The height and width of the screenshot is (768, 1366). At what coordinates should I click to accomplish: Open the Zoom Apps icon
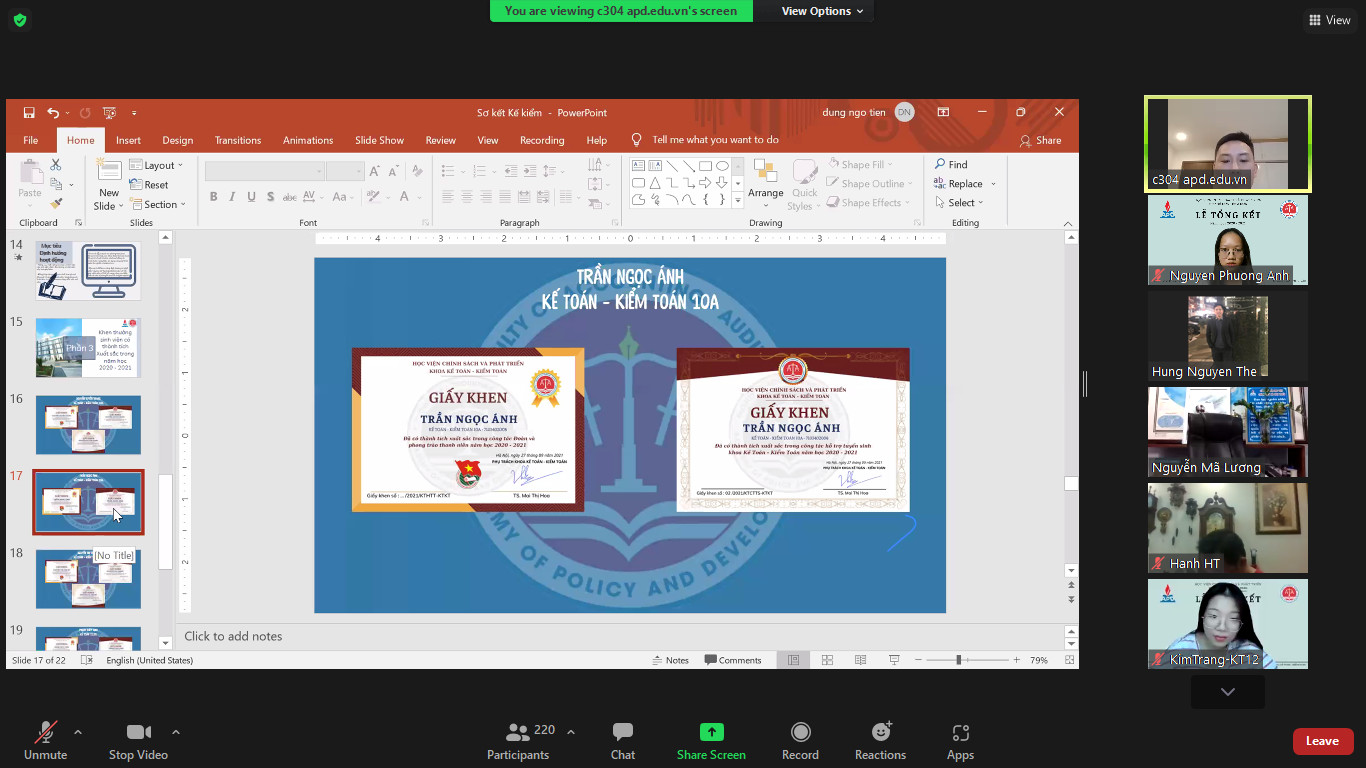tap(960, 733)
